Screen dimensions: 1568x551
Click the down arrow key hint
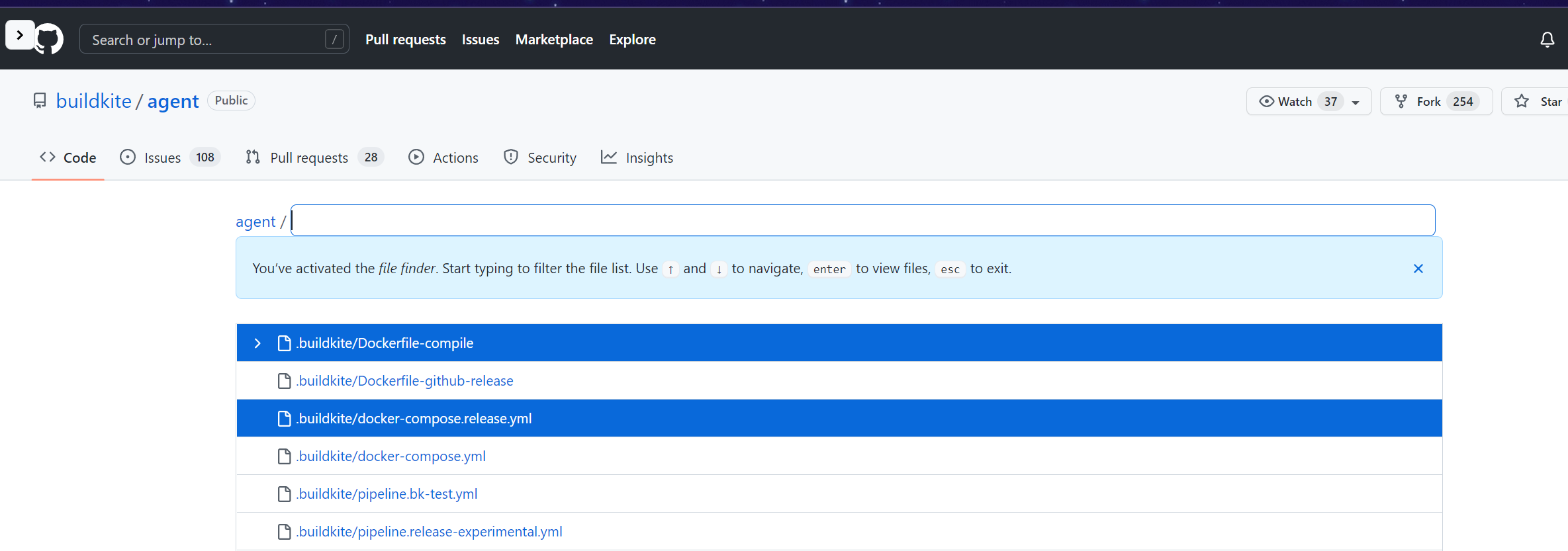pos(719,269)
